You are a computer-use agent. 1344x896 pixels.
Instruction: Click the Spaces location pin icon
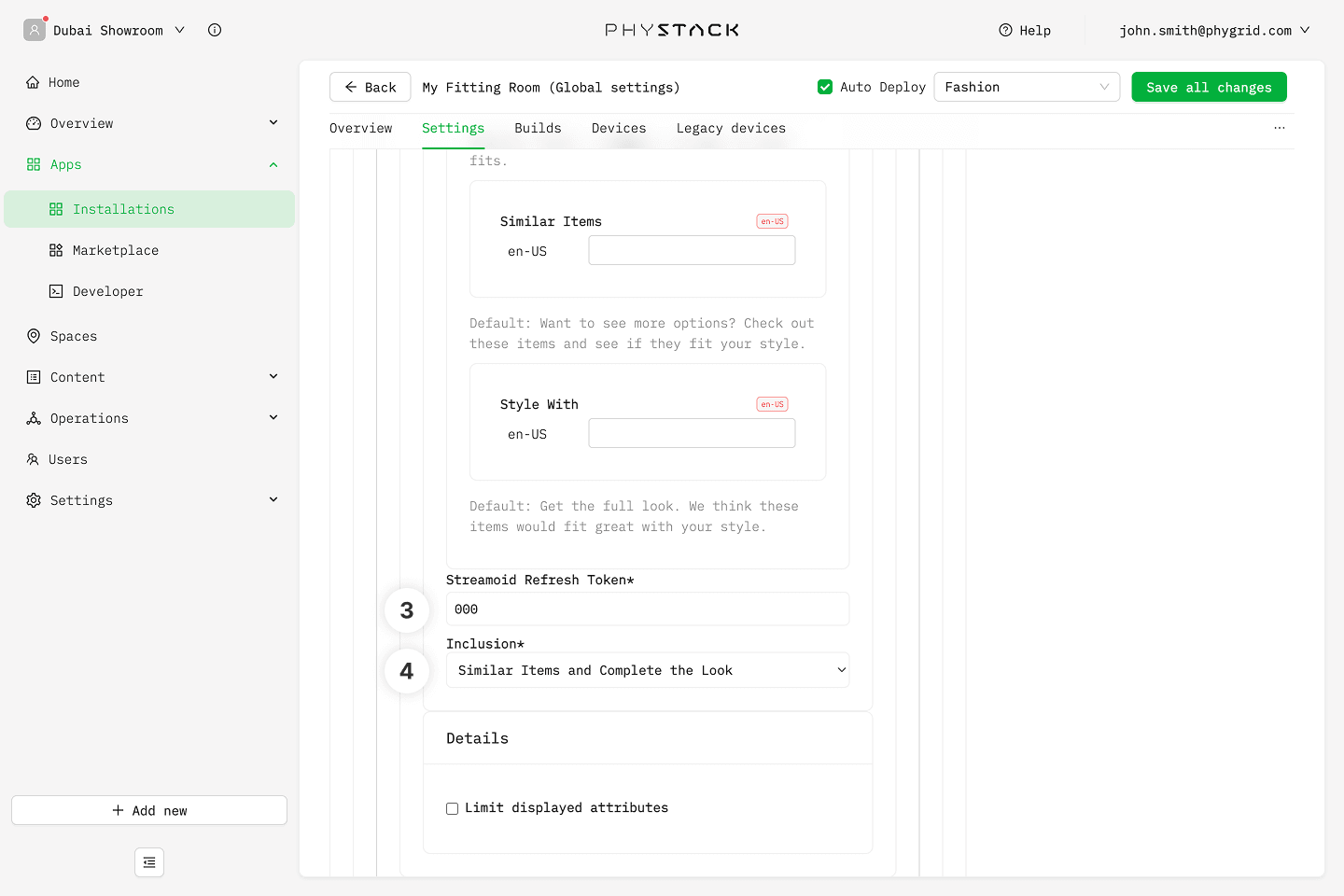[x=34, y=336]
